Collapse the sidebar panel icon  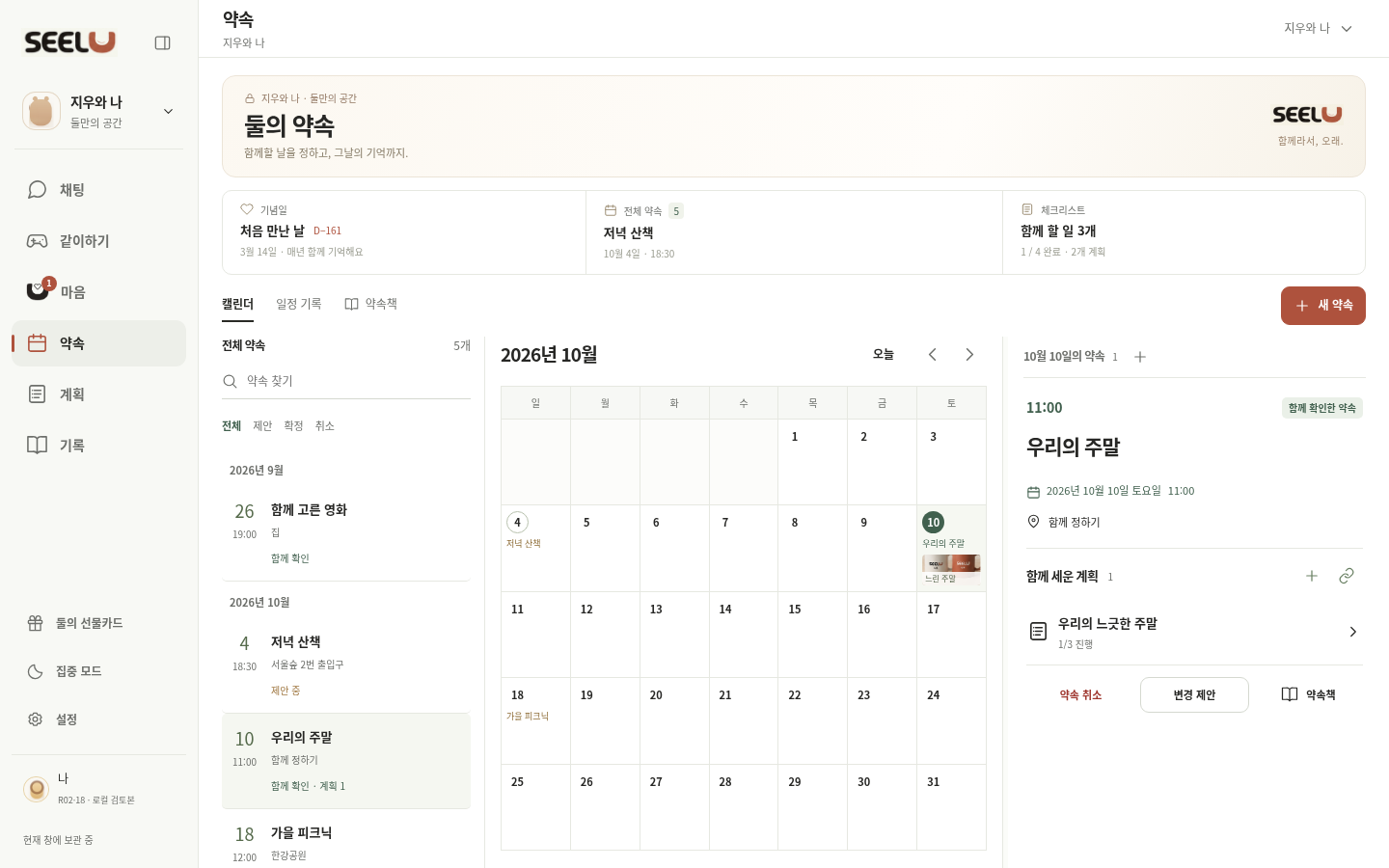pyautogui.click(x=162, y=42)
